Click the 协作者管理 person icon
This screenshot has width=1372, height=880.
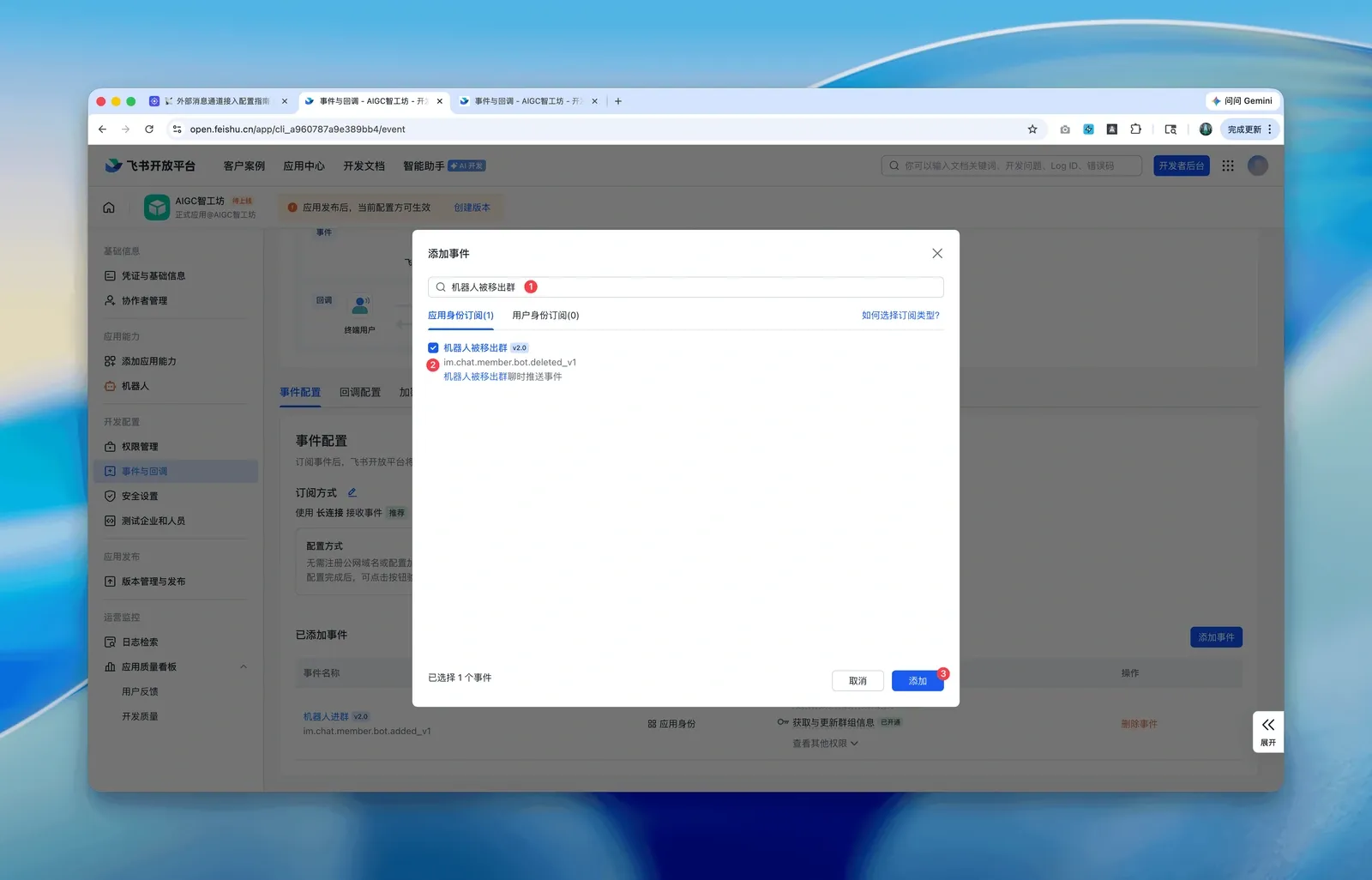coord(110,301)
